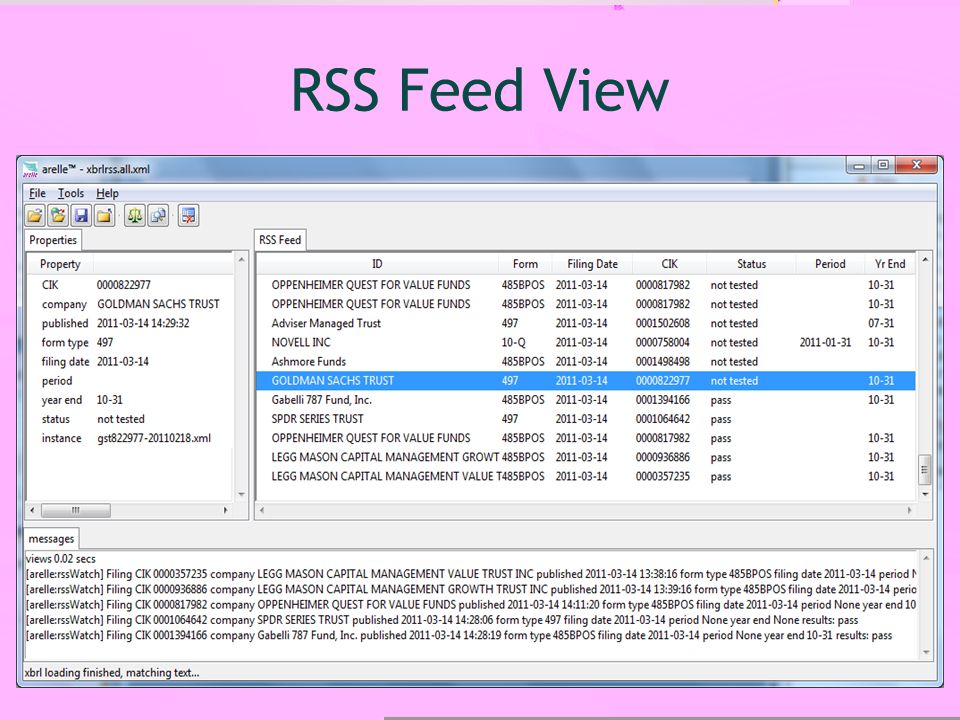Click the Open web file globe-folder icon
The image size is (960, 720).
tap(58, 216)
